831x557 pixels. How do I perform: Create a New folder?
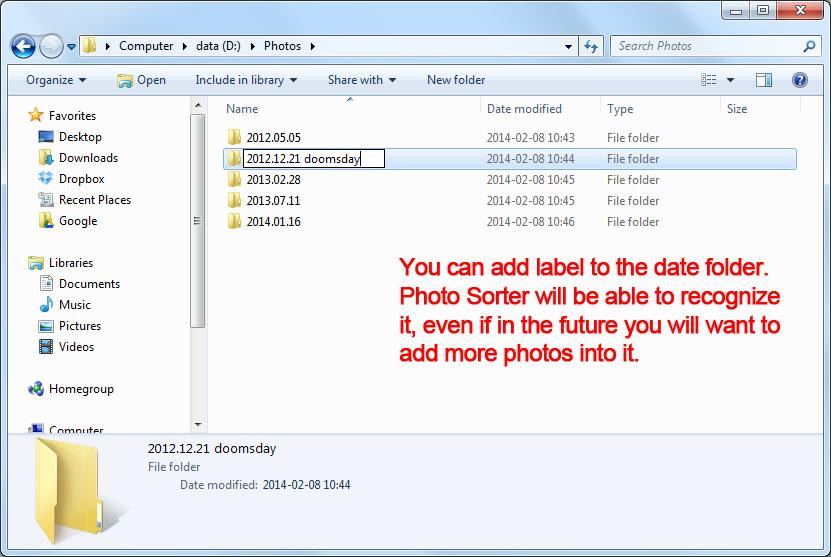click(456, 80)
